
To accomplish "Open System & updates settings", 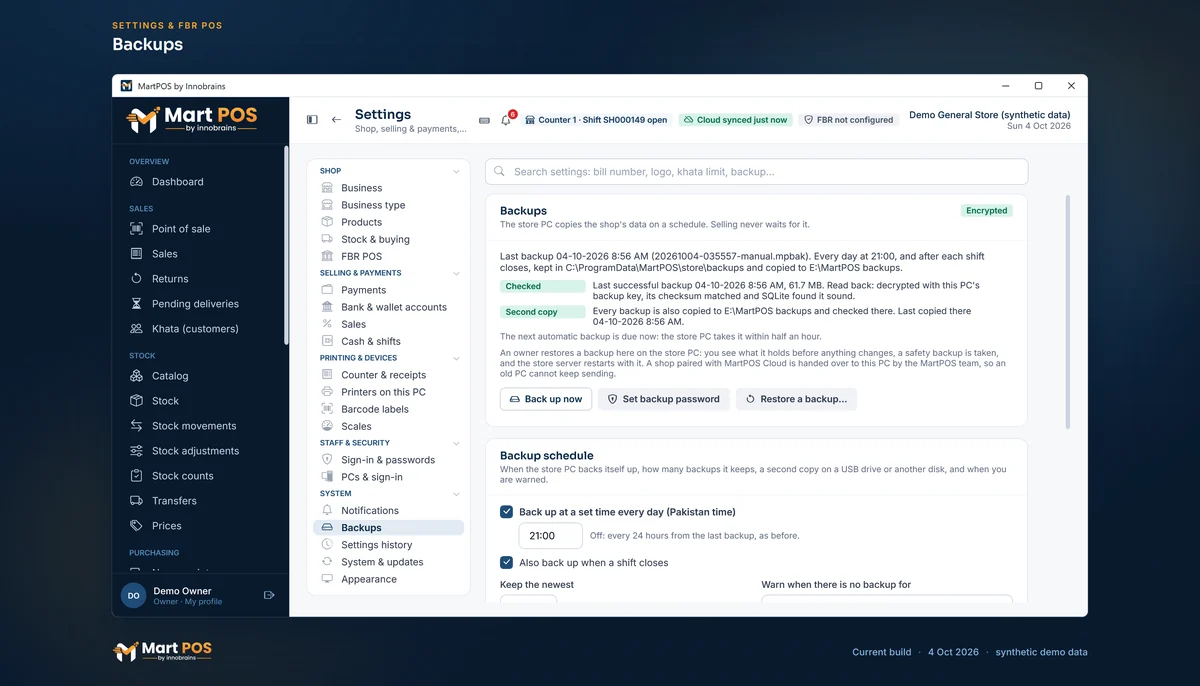I will click(x=388, y=562).
